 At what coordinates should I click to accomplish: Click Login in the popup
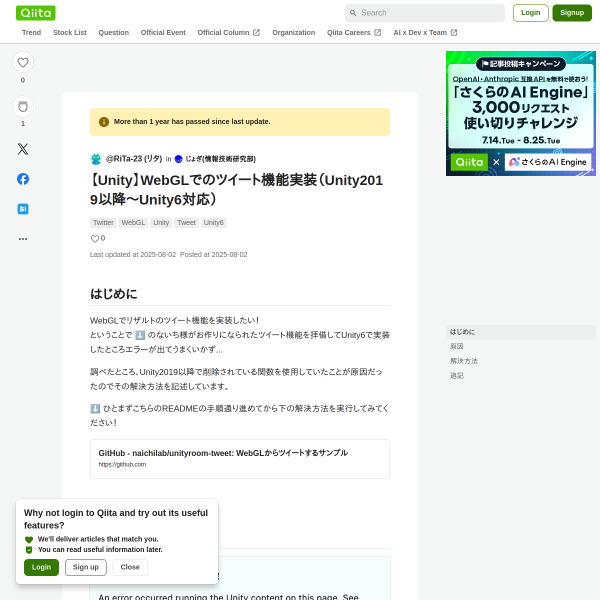tap(41, 567)
